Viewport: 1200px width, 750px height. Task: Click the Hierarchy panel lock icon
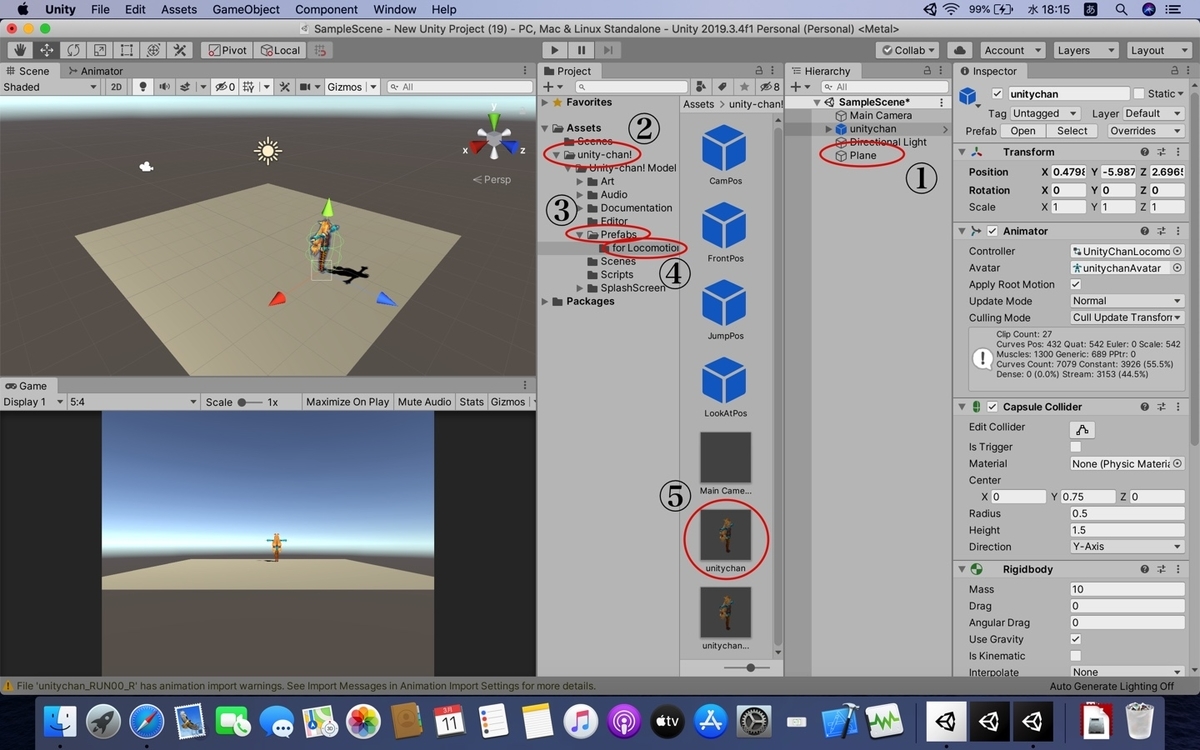(929, 71)
